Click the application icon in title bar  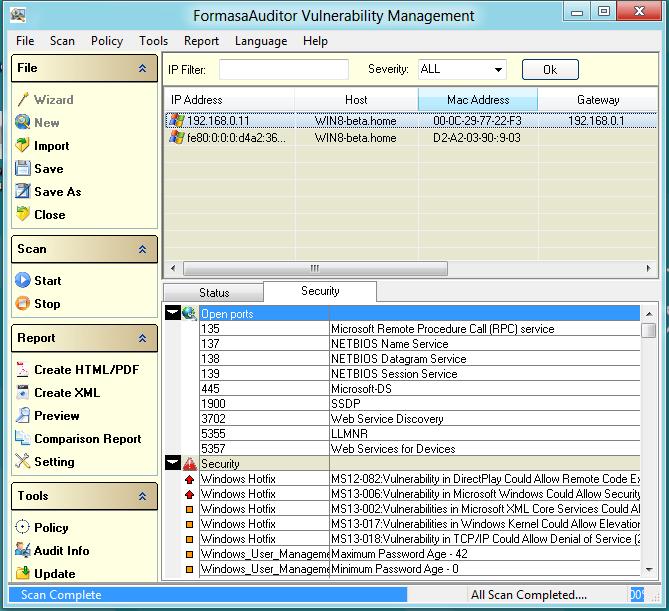point(18,15)
